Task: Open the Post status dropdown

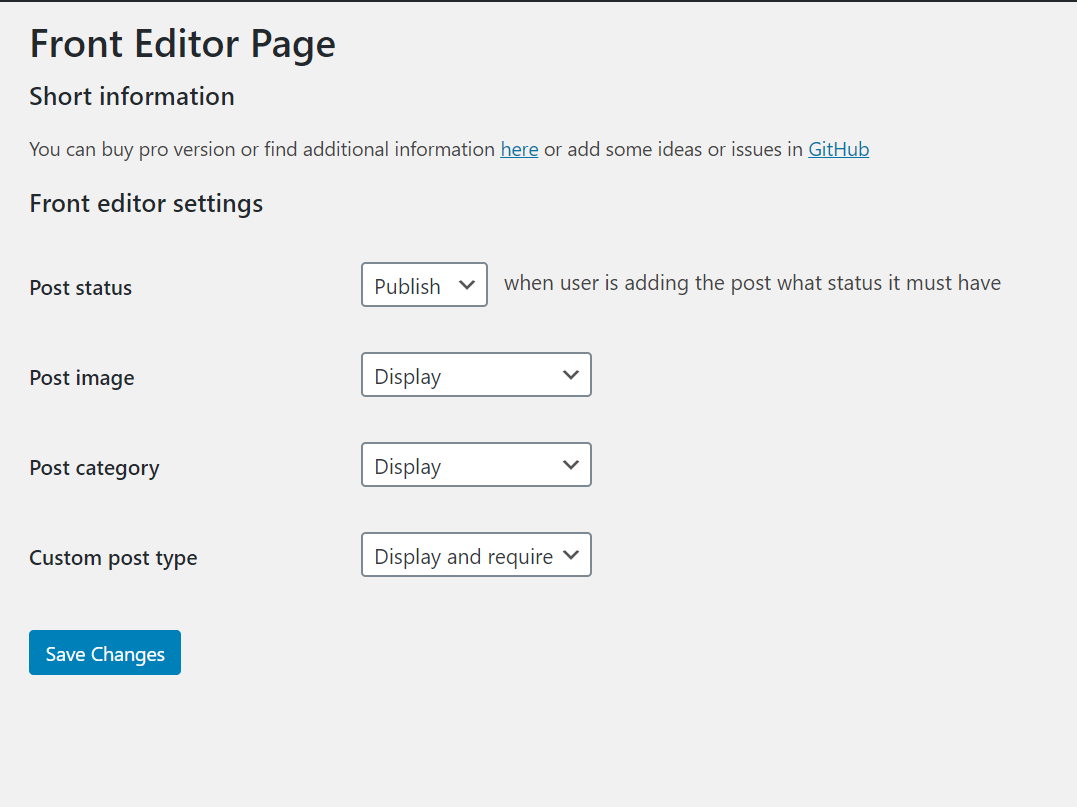Action: pyautogui.click(x=423, y=284)
